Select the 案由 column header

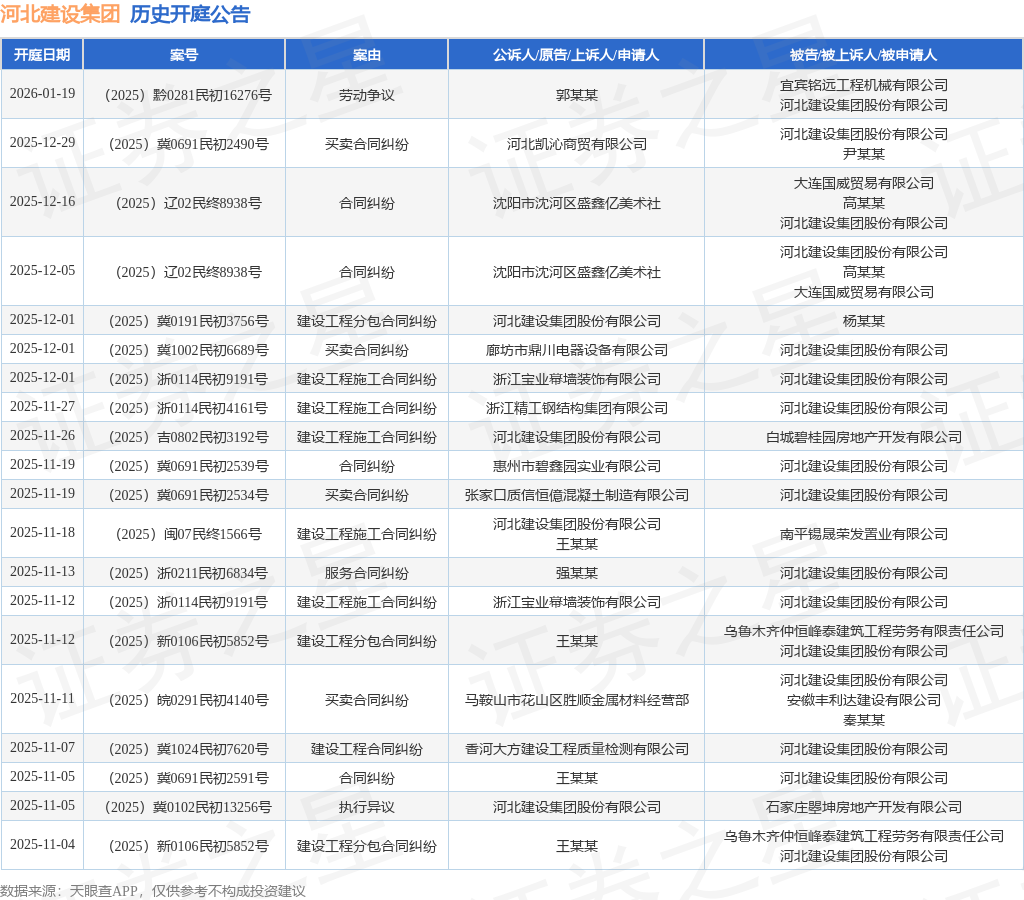tap(366, 55)
